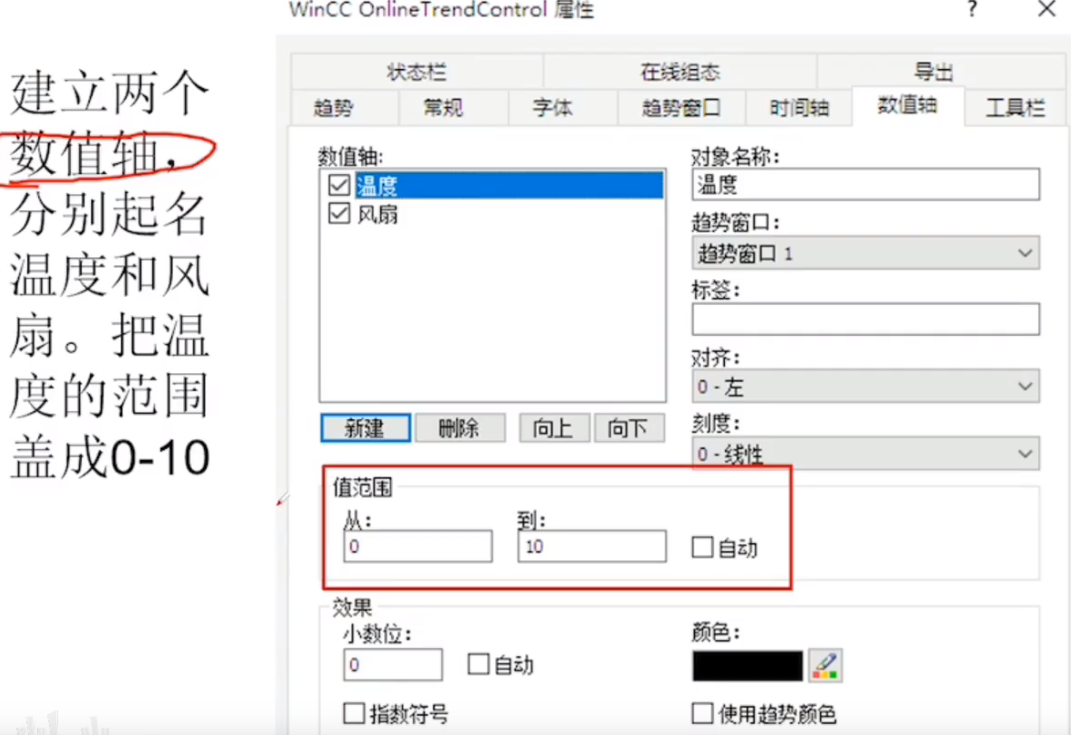Enable the 使用趋势颜色 checkbox
The height and width of the screenshot is (735, 1071).
pos(702,714)
